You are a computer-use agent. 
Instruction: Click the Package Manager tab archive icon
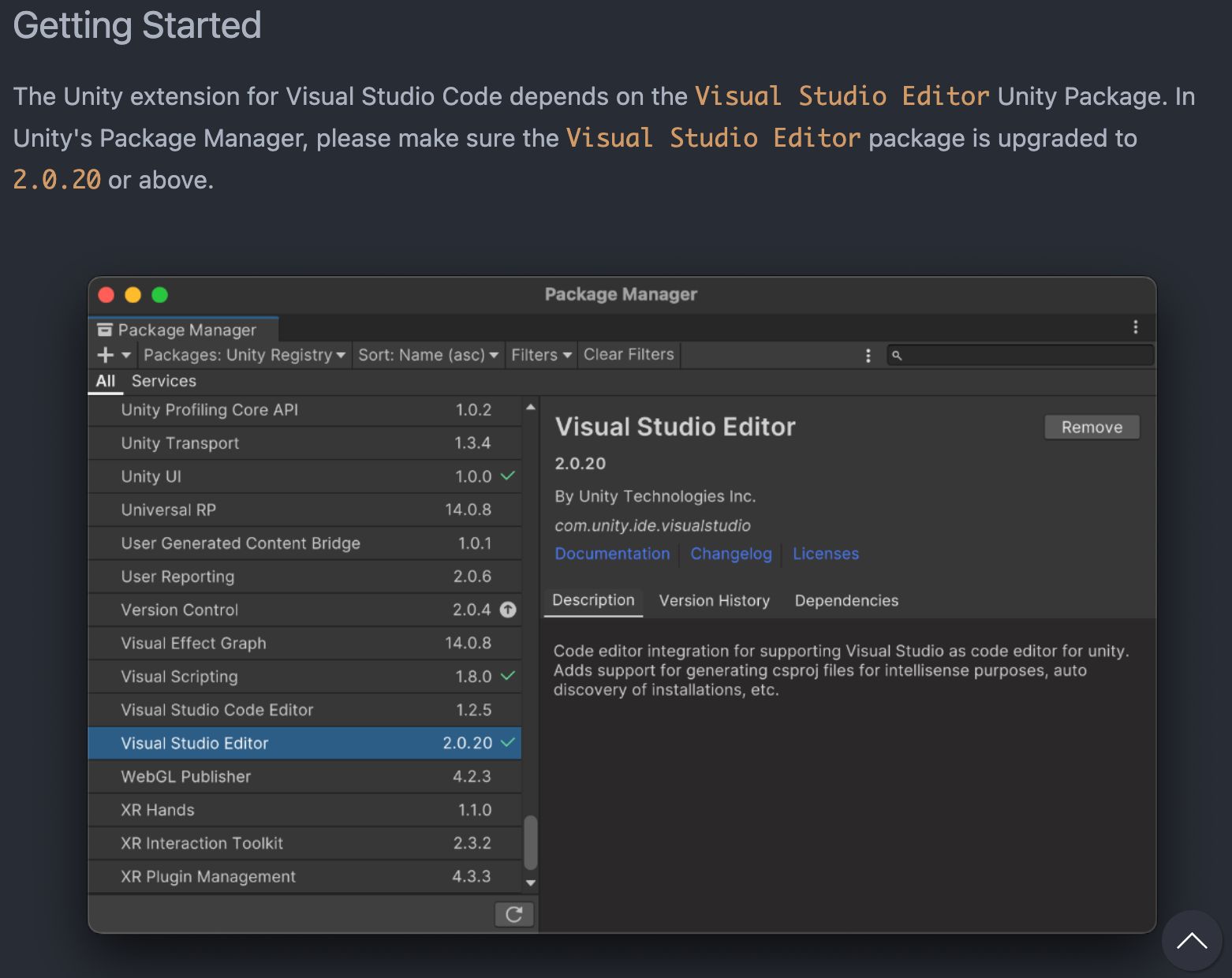pyautogui.click(x=105, y=330)
